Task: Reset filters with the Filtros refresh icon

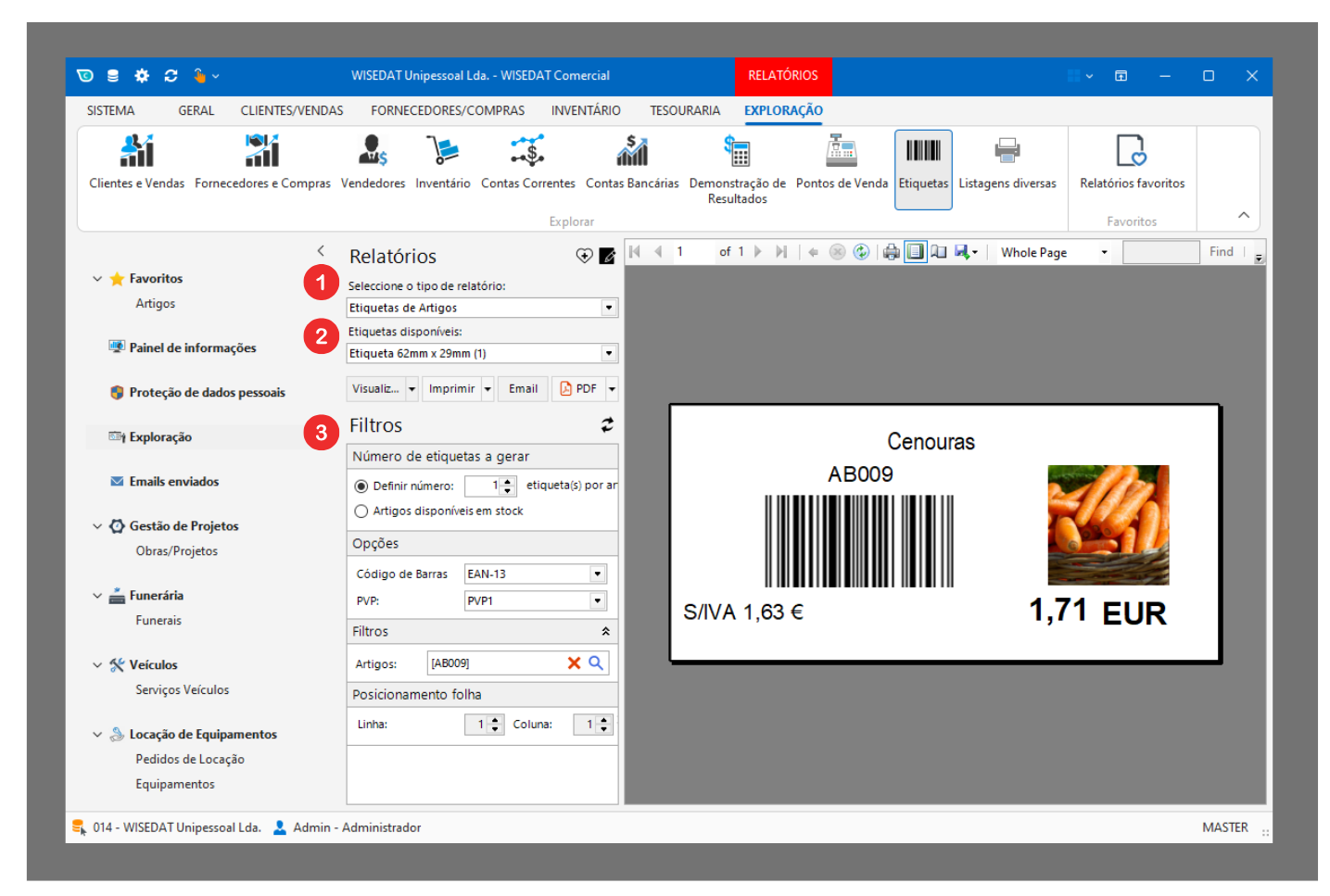Action: point(607,425)
